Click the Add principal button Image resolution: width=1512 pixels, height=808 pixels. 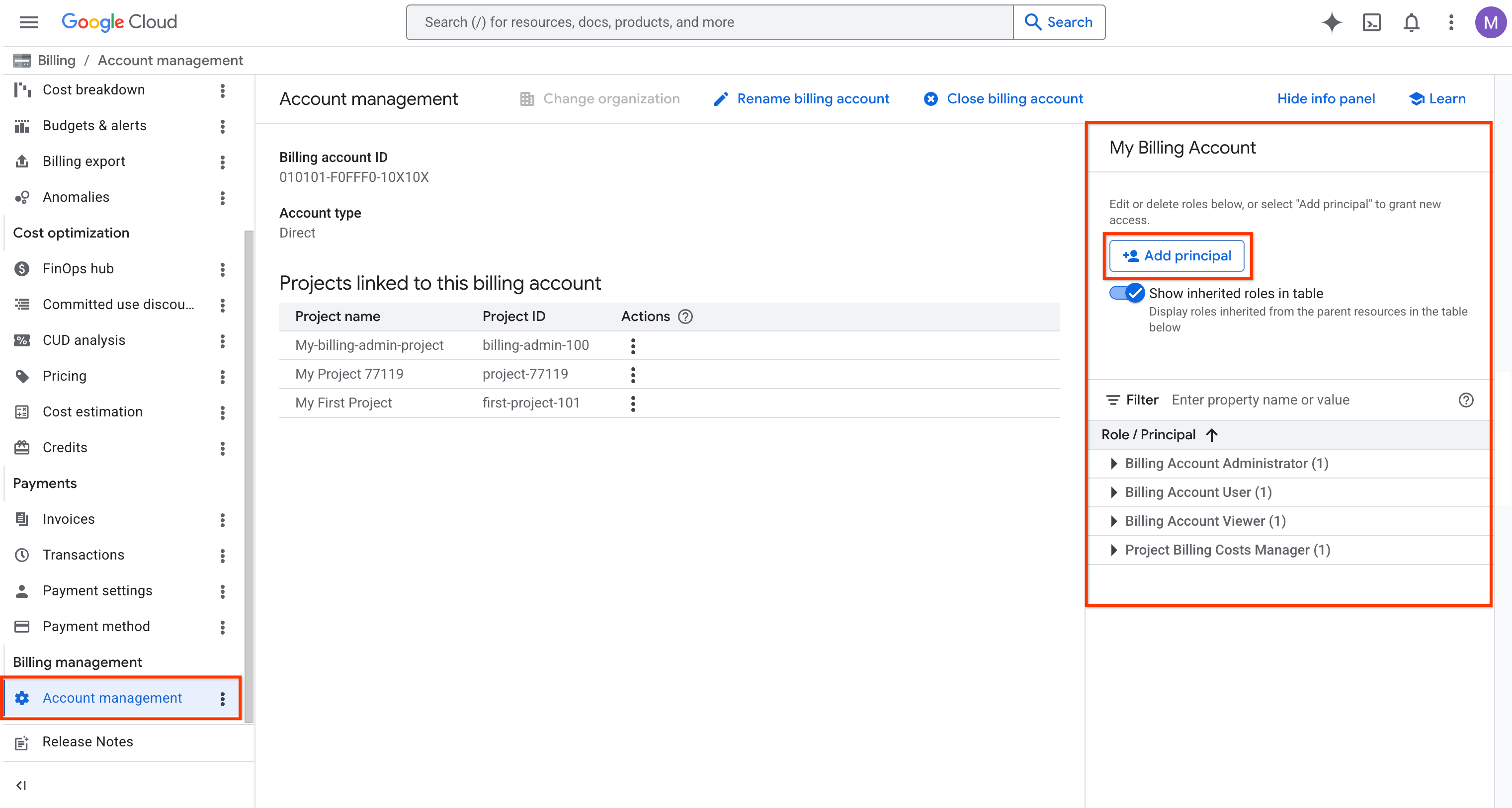click(1176, 256)
